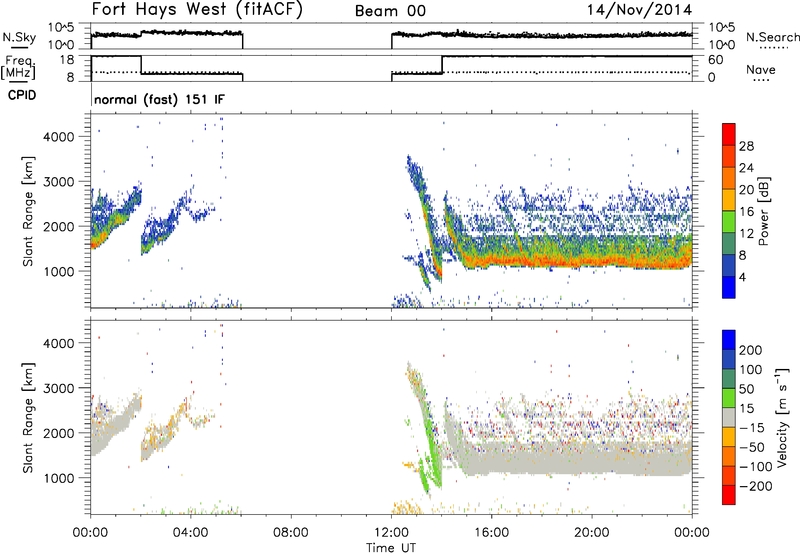Click the blue top of velocity color bar
Image resolution: width=800 pixels, height=554 pixels.
tap(729, 340)
